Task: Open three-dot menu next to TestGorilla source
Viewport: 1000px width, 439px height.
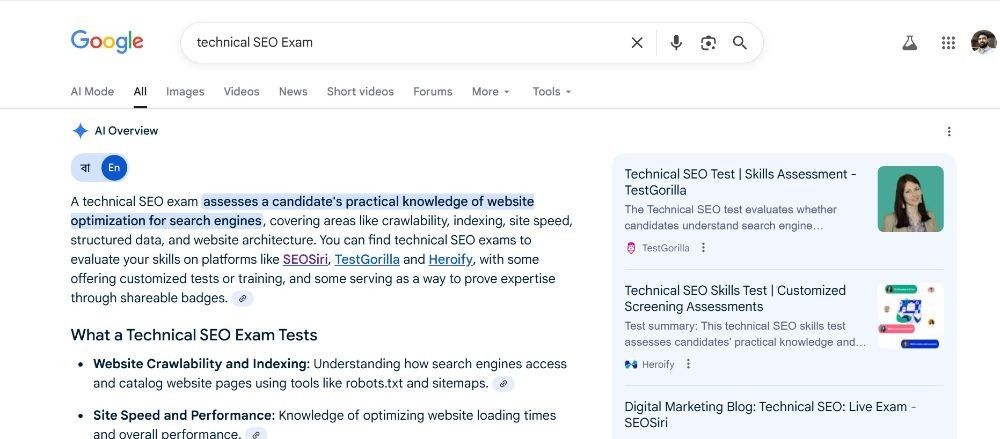Action: pos(703,248)
